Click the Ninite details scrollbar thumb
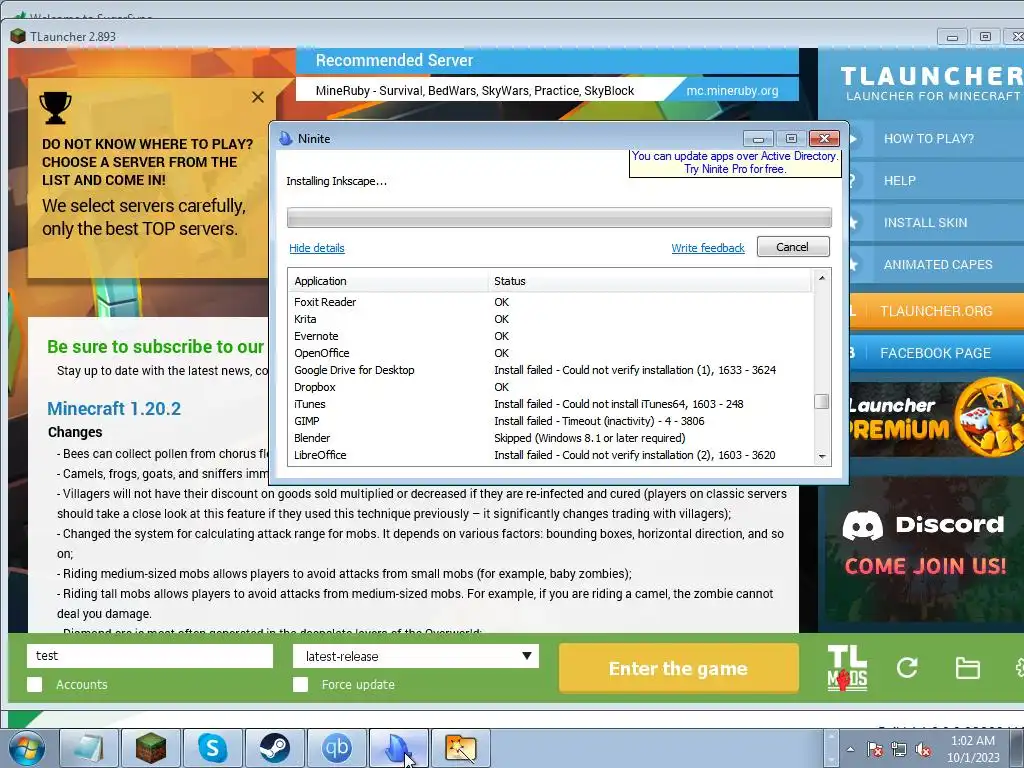 coord(822,401)
